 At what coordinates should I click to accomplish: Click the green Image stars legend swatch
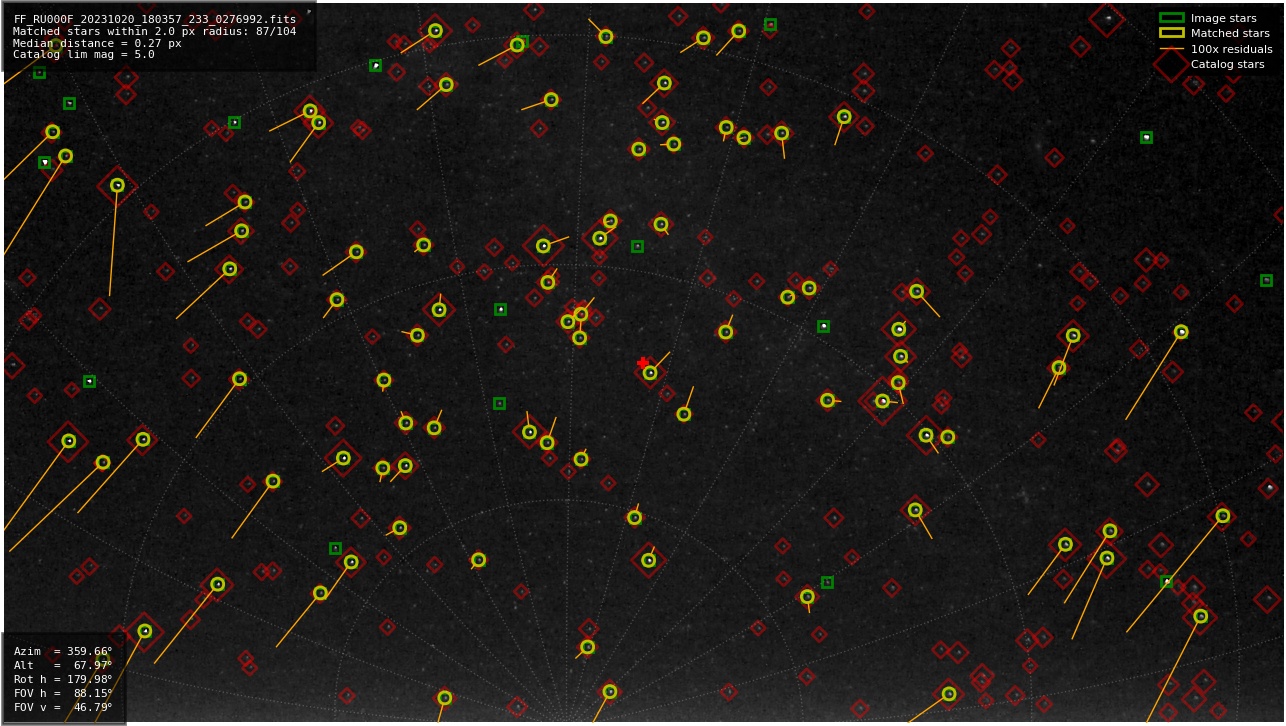tap(1171, 18)
